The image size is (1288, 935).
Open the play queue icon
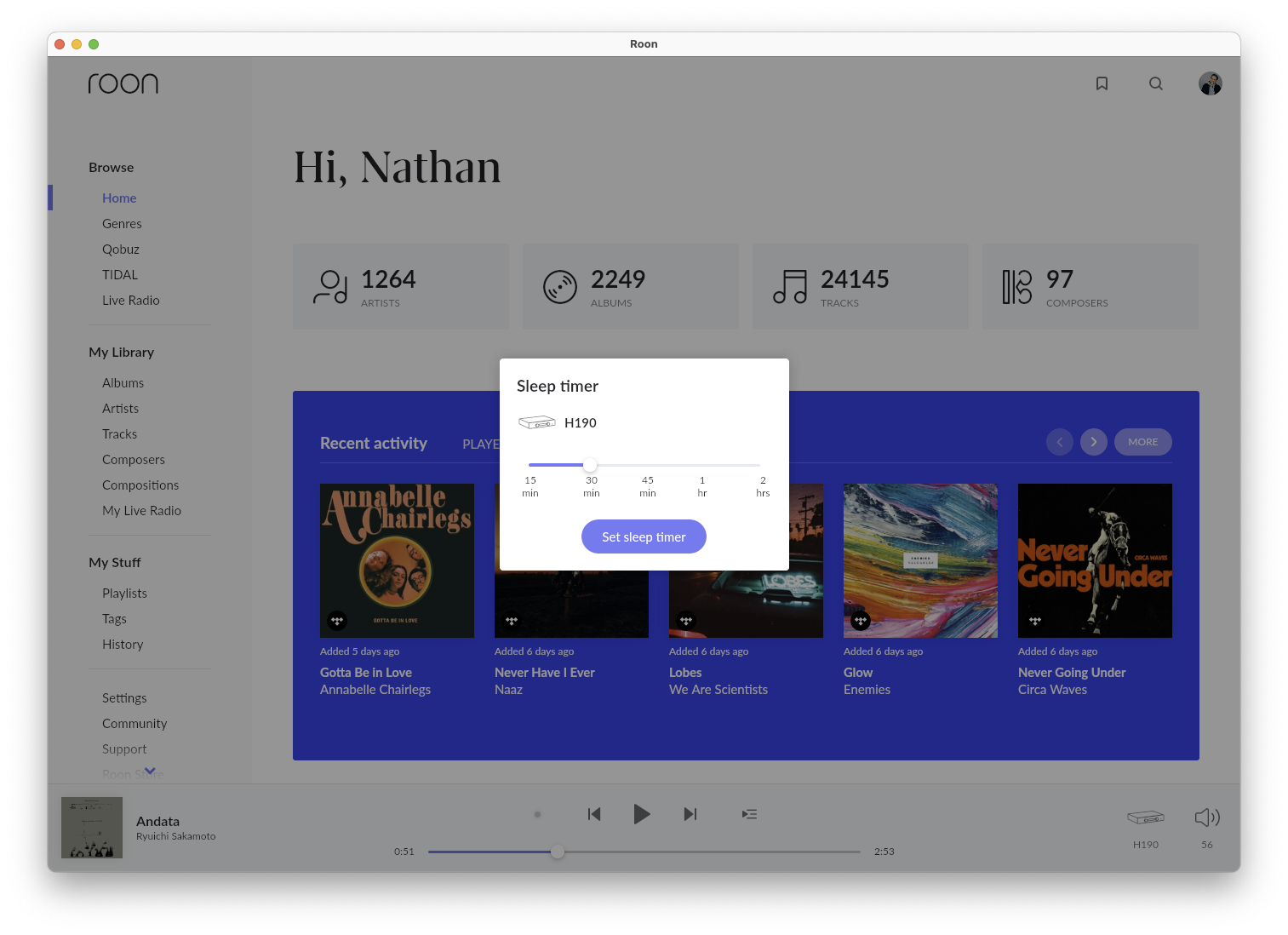749,814
